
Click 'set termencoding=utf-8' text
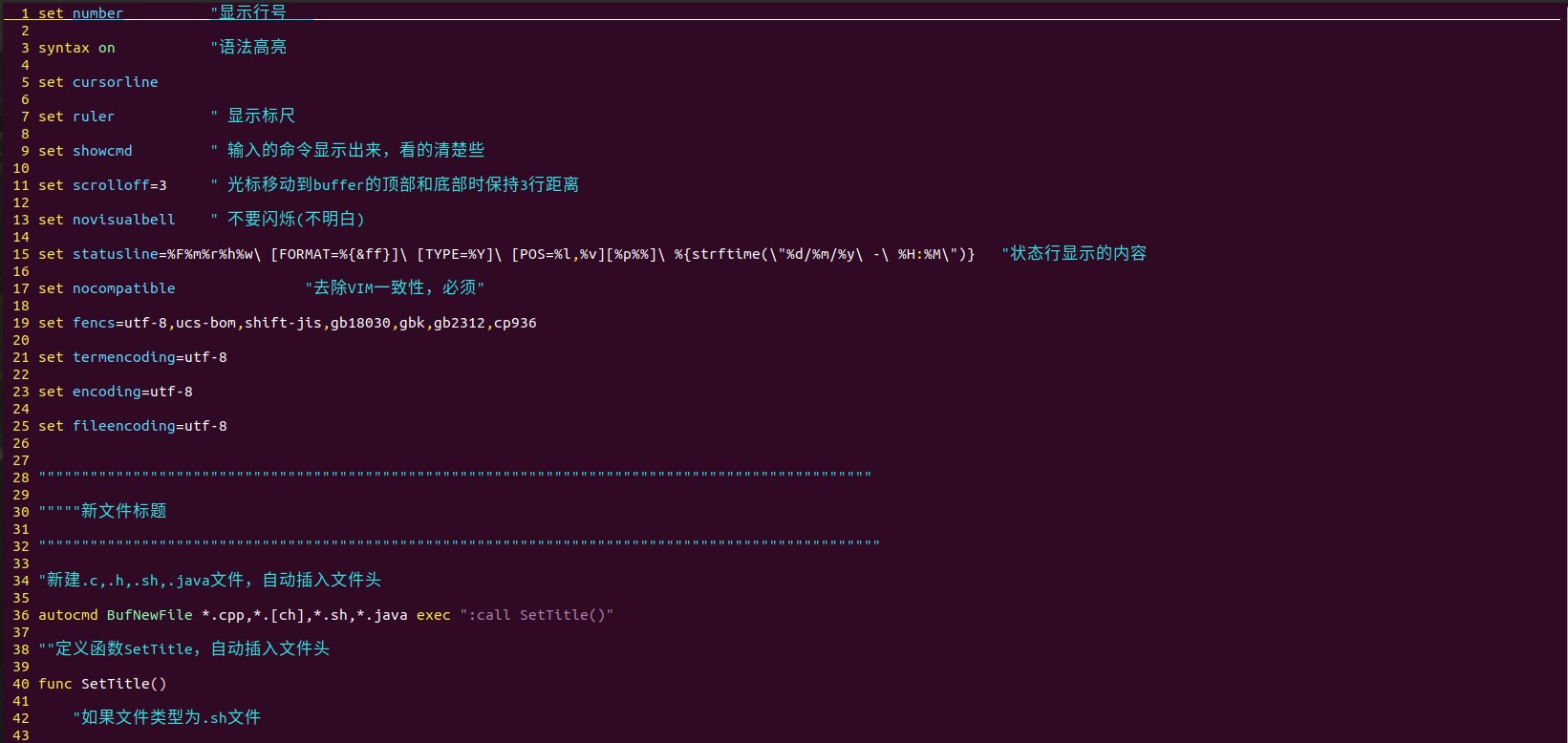133,357
